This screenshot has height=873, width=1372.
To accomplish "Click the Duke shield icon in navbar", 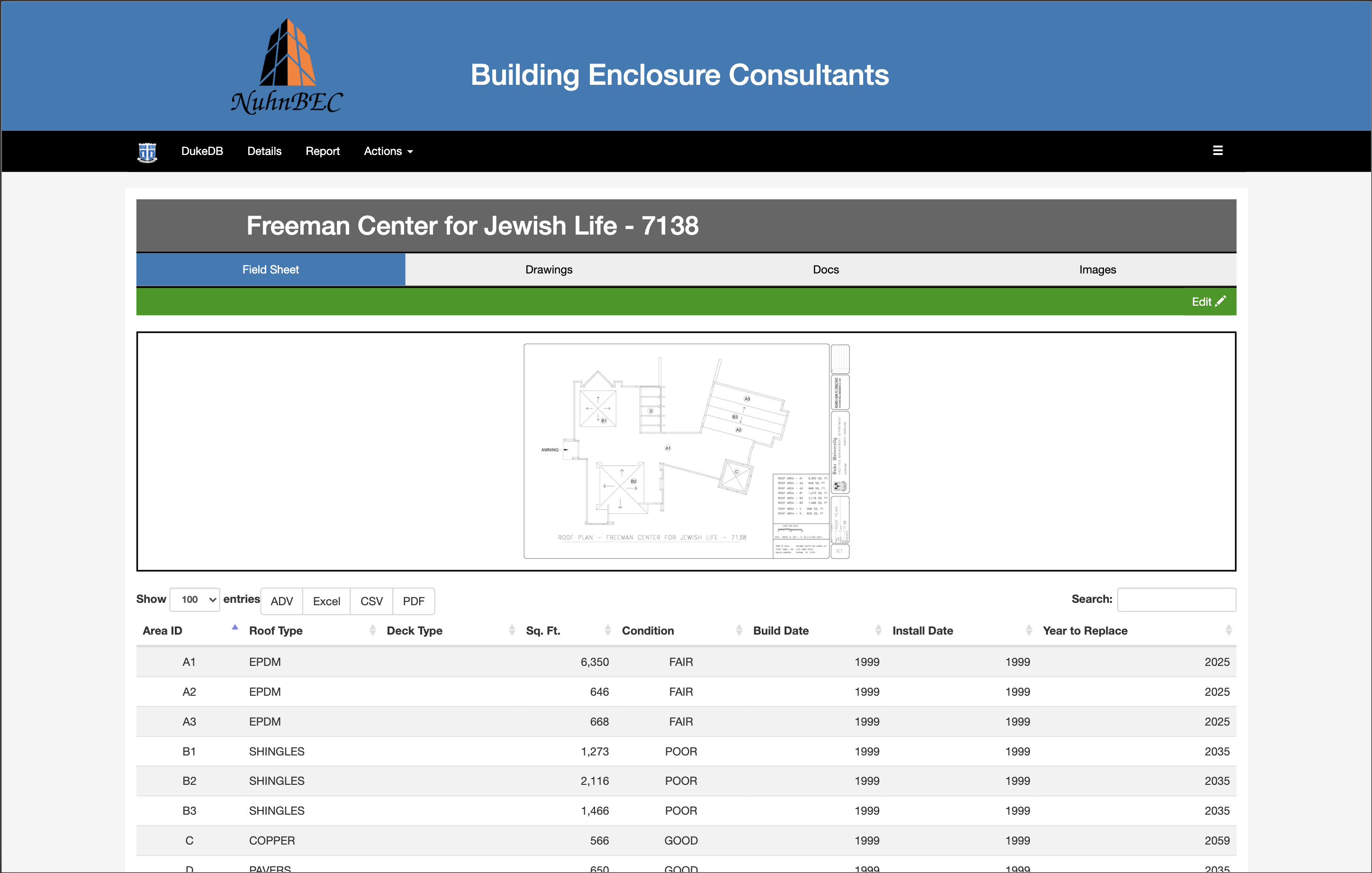I will coord(147,152).
